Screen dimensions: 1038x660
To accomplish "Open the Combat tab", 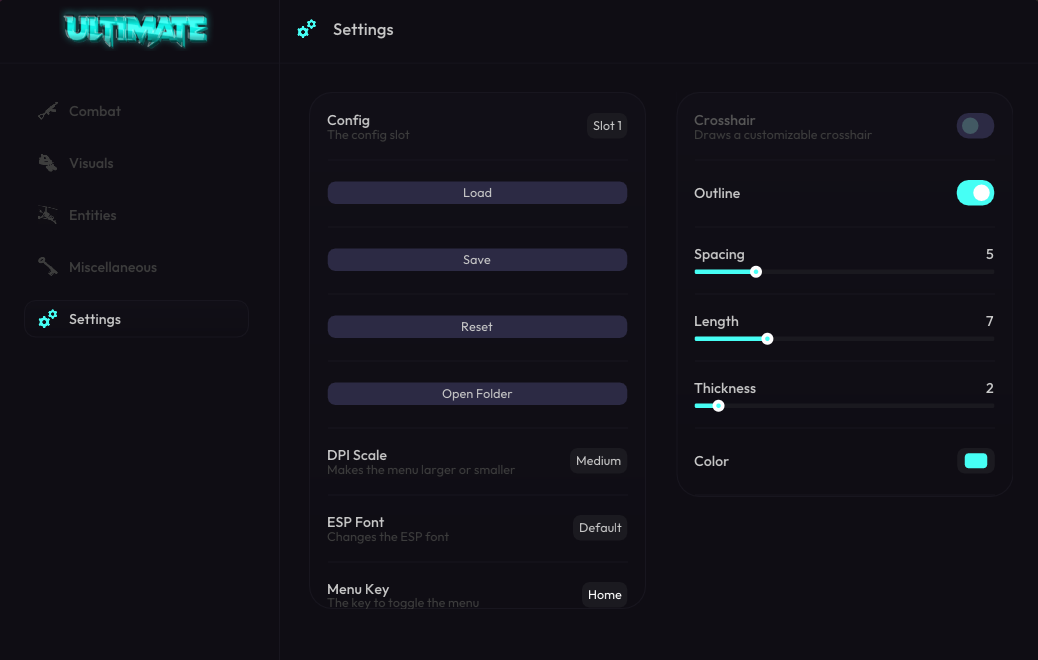I will pyautogui.click(x=95, y=111).
